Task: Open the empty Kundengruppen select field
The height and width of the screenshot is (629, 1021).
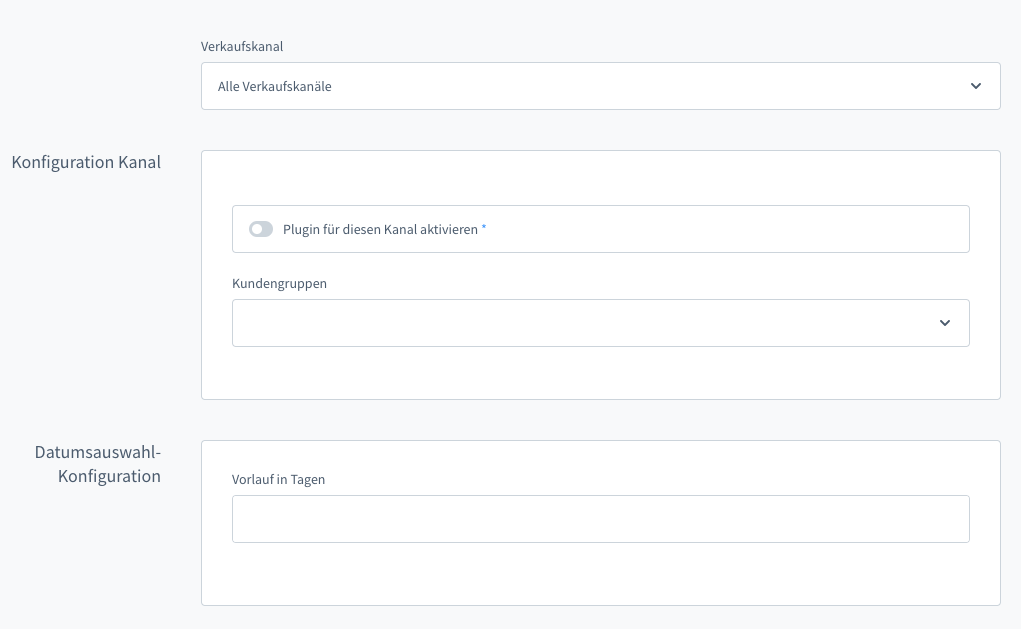Action: (x=580, y=323)
